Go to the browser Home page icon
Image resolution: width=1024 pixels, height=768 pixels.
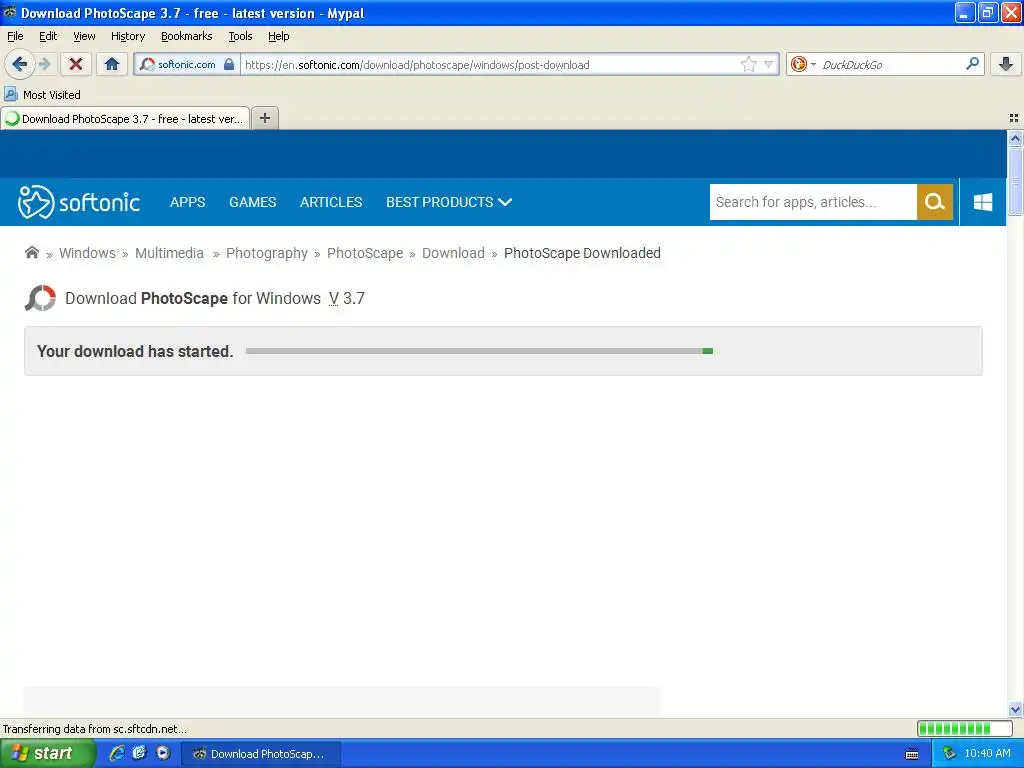[x=112, y=64]
